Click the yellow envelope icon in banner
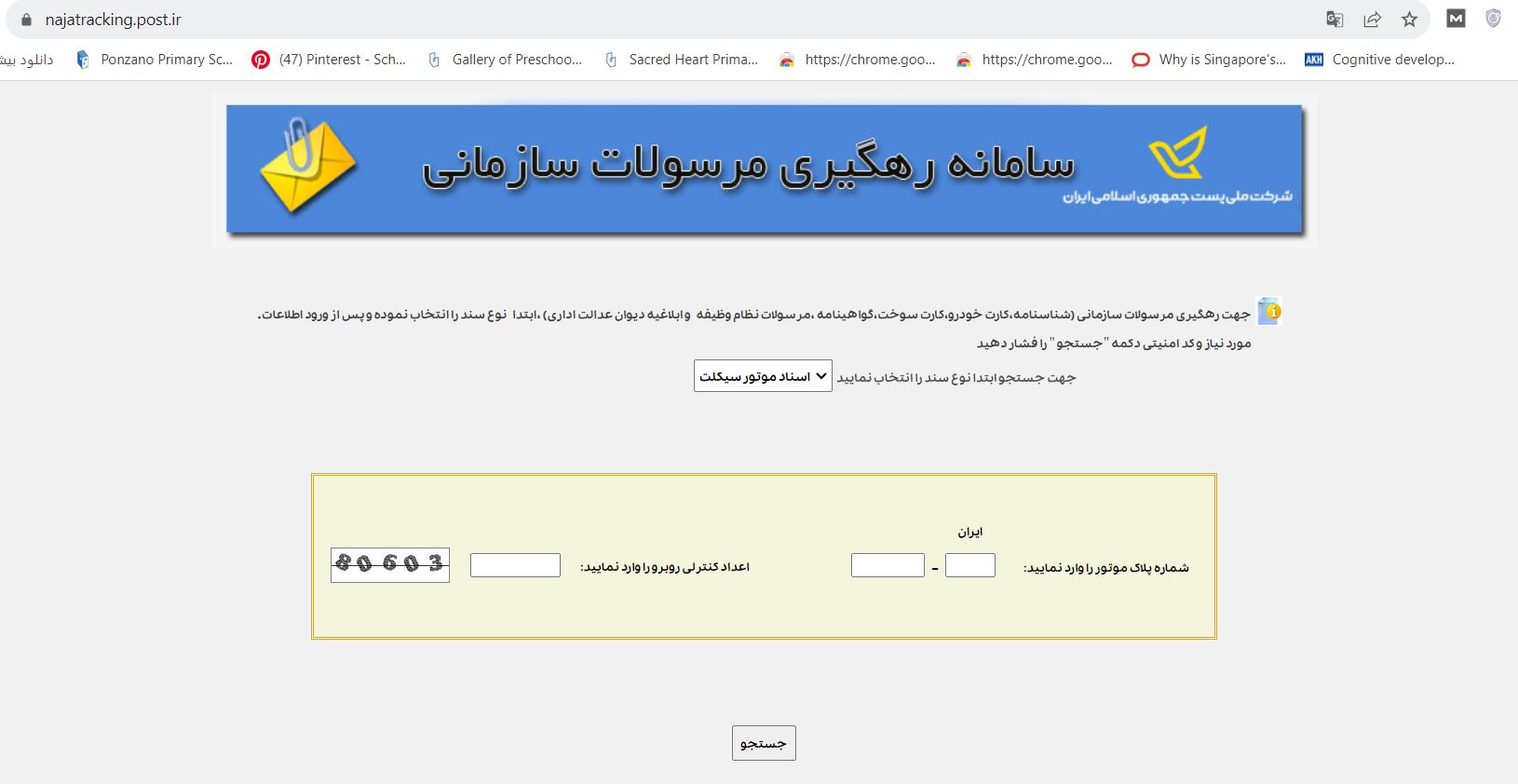 [x=307, y=166]
